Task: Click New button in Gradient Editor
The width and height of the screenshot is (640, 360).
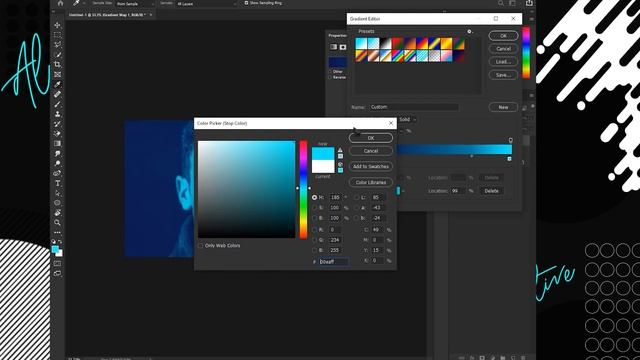Action: [x=503, y=107]
